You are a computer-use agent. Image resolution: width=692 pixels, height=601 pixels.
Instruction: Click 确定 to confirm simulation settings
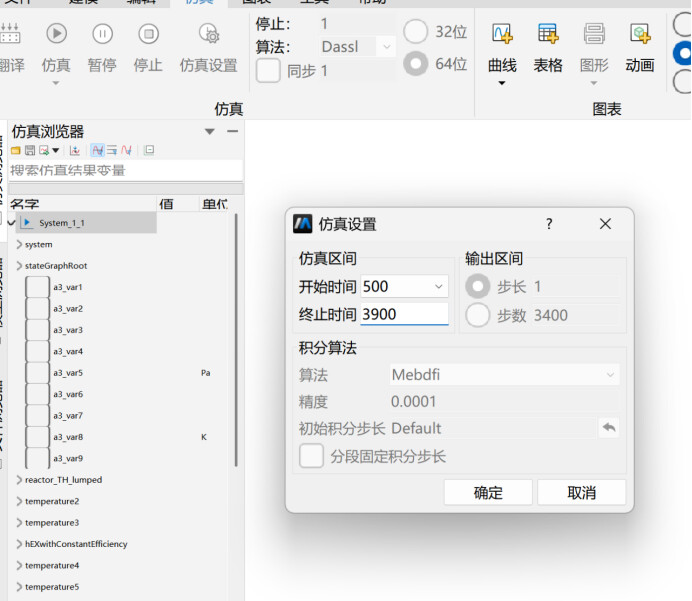tap(488, 492)
